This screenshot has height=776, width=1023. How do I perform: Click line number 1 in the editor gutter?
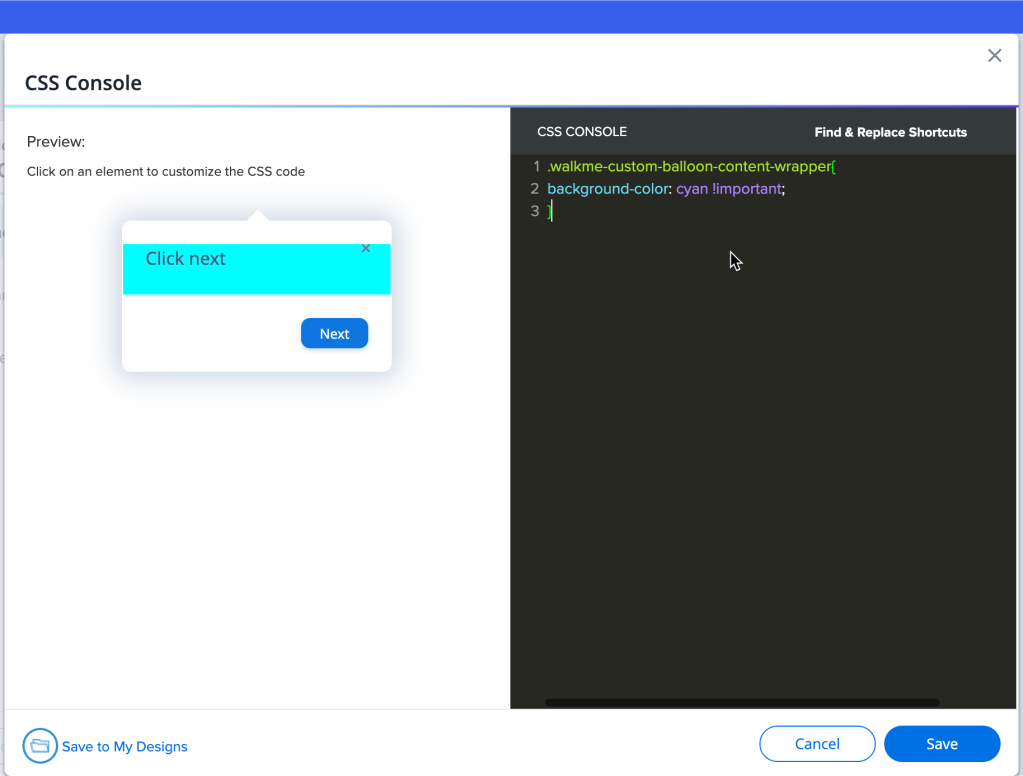536,166
